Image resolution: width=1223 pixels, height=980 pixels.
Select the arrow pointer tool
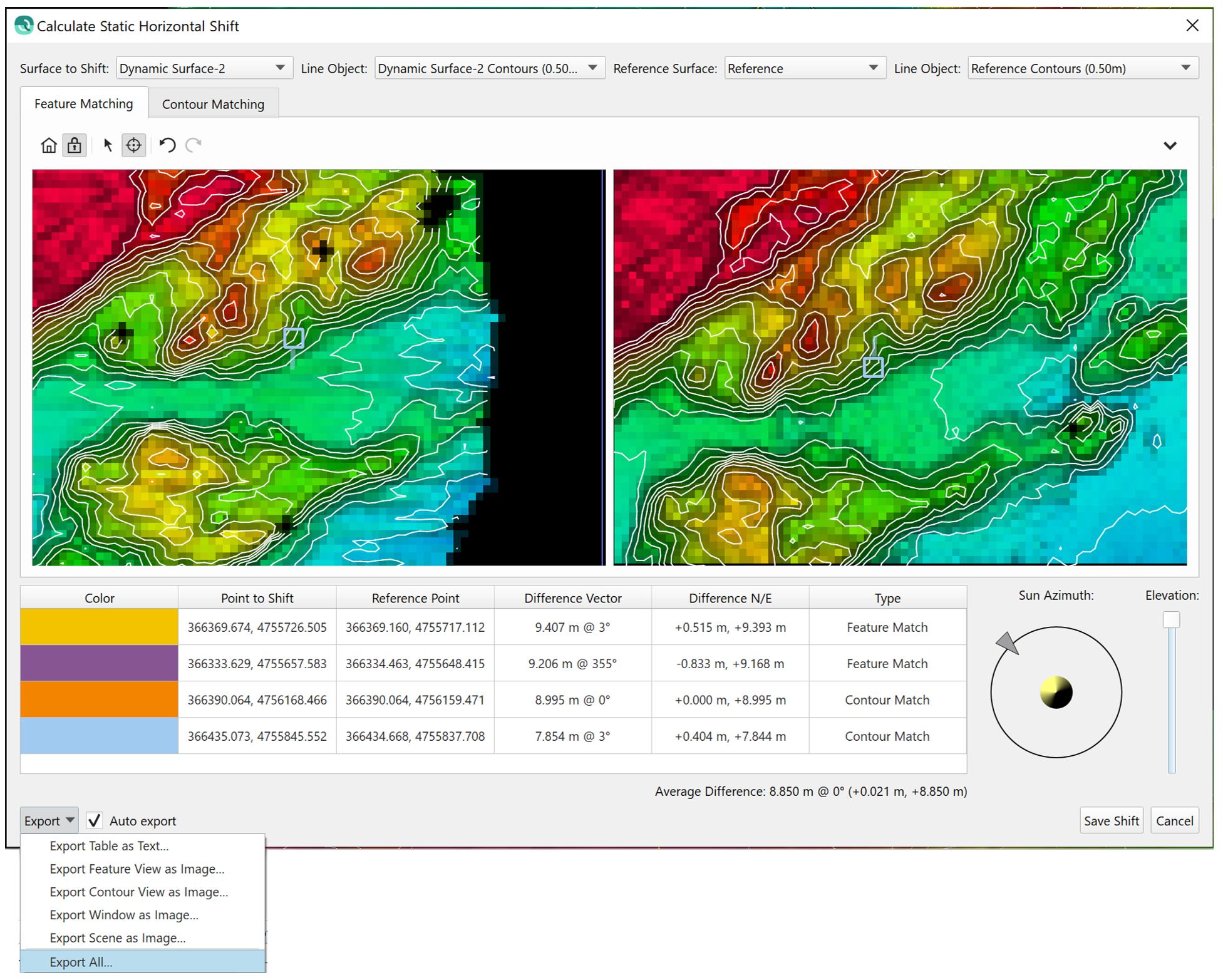click(x=108, y=145)
